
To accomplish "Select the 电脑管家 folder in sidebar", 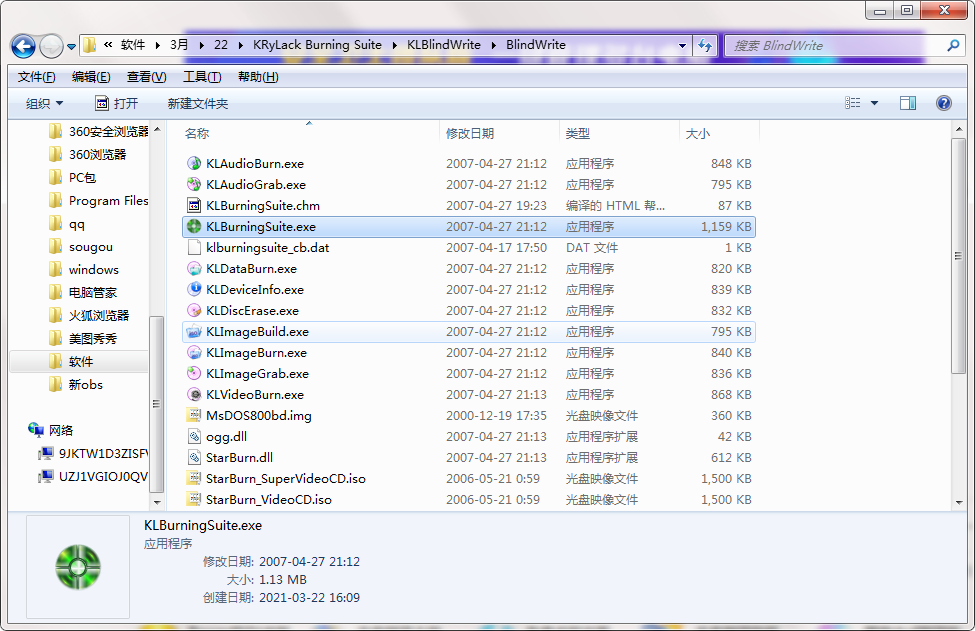I will (x=83, y=292).
